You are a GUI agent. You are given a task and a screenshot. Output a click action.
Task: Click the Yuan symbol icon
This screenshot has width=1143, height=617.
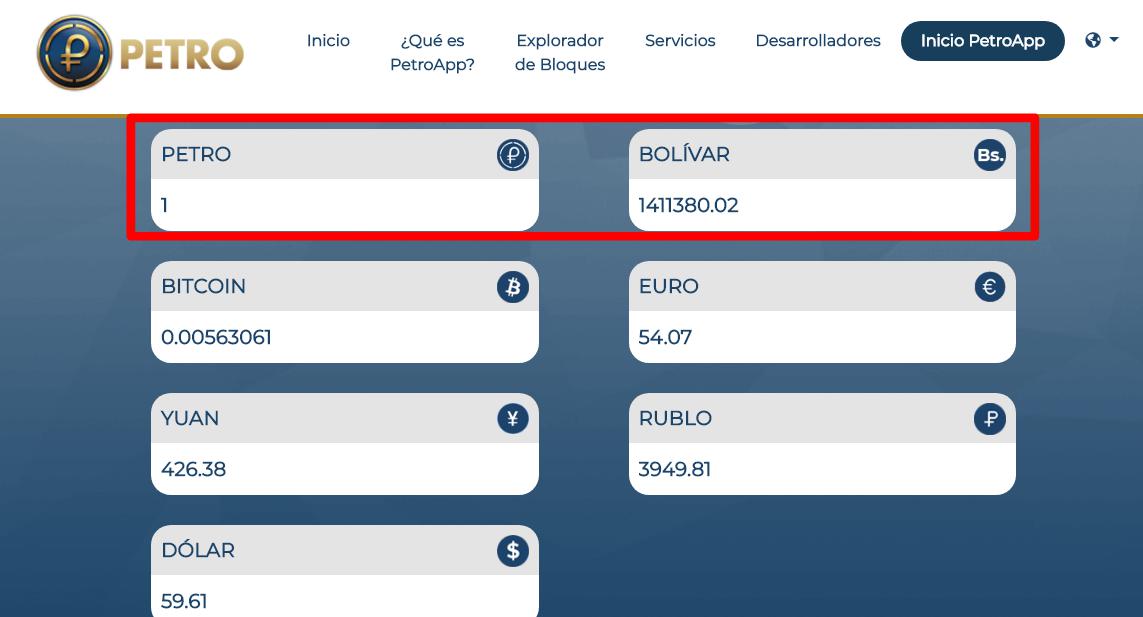pos(512,419)
